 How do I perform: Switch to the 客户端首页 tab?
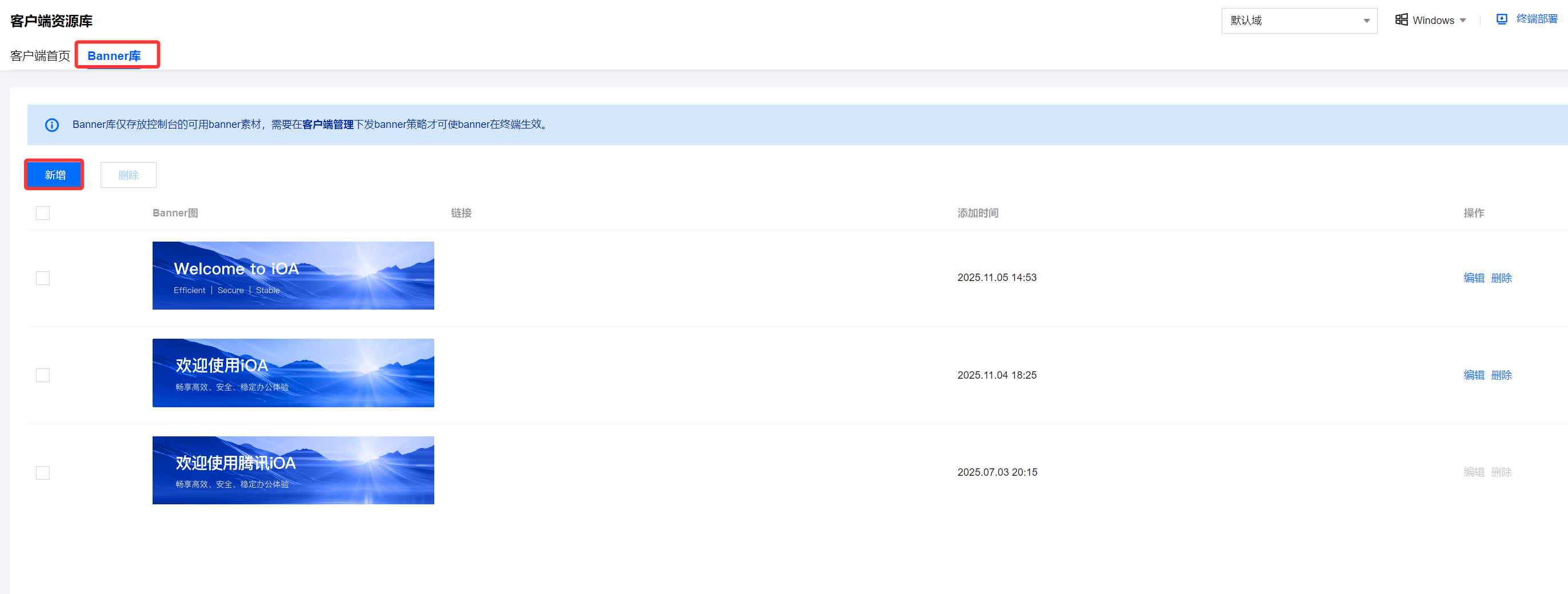pyautogui.click(x=40, y=56)
